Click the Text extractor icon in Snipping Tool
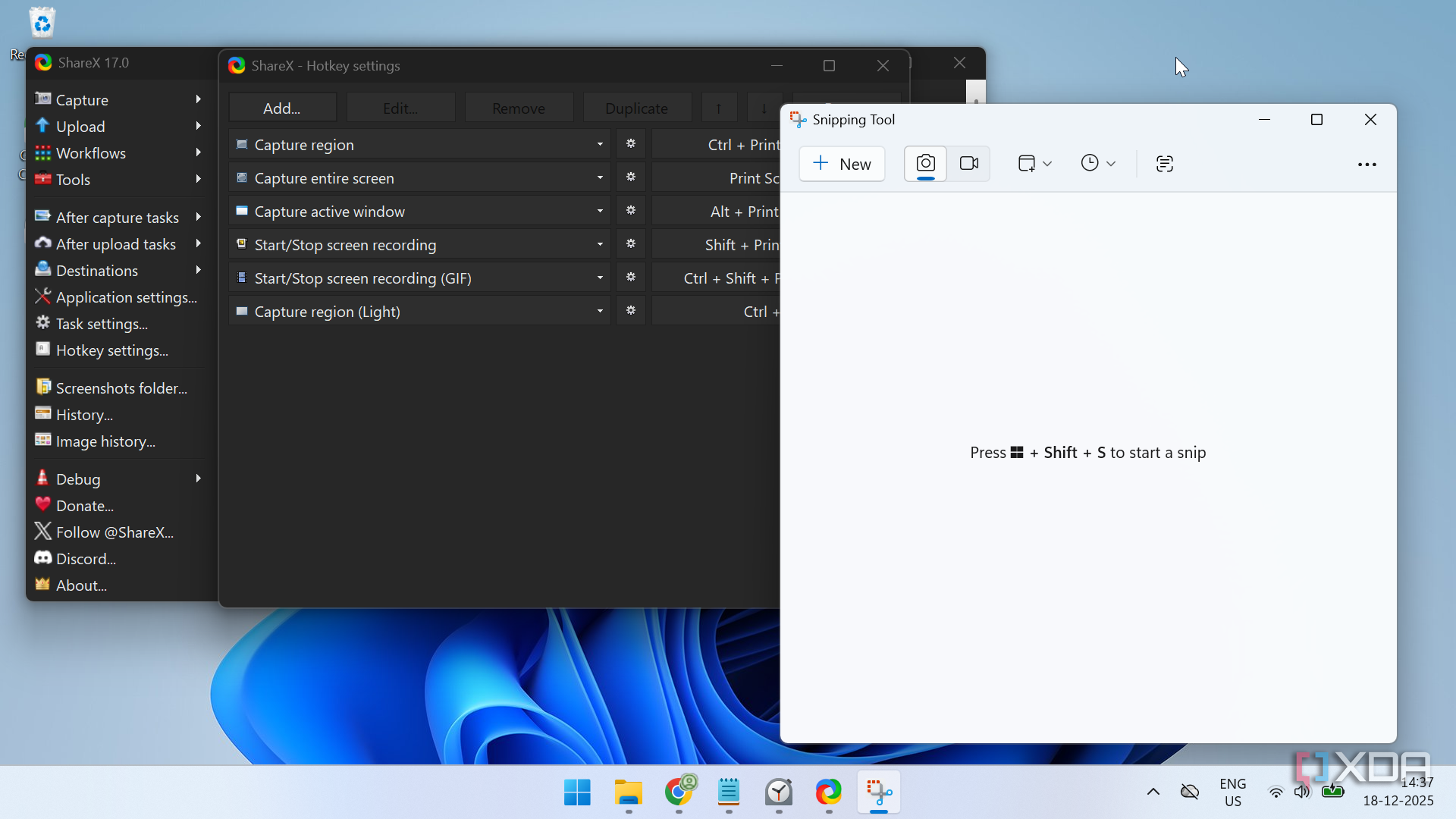The image size is (1456, 819). coord(1165,164)
